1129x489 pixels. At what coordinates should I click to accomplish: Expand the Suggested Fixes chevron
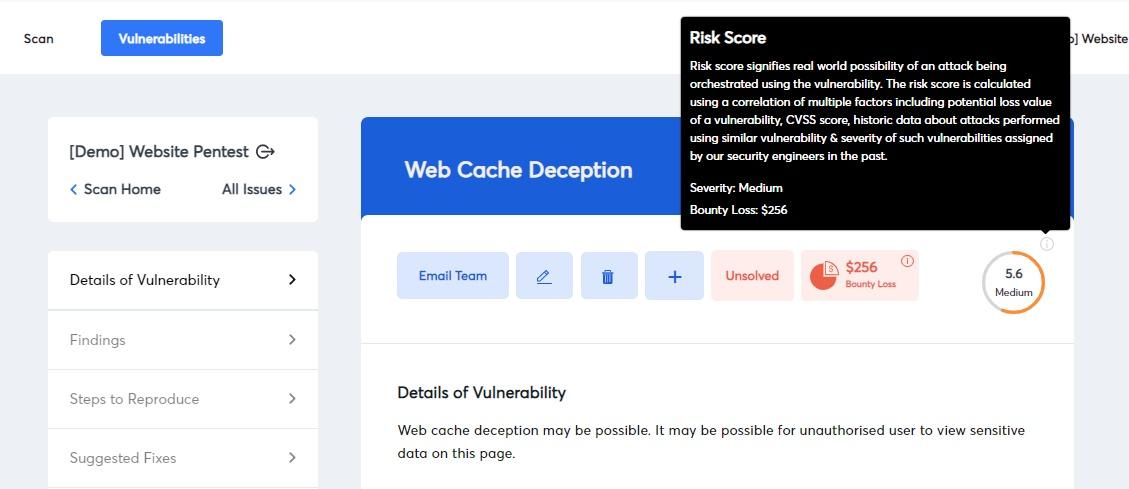292,457
